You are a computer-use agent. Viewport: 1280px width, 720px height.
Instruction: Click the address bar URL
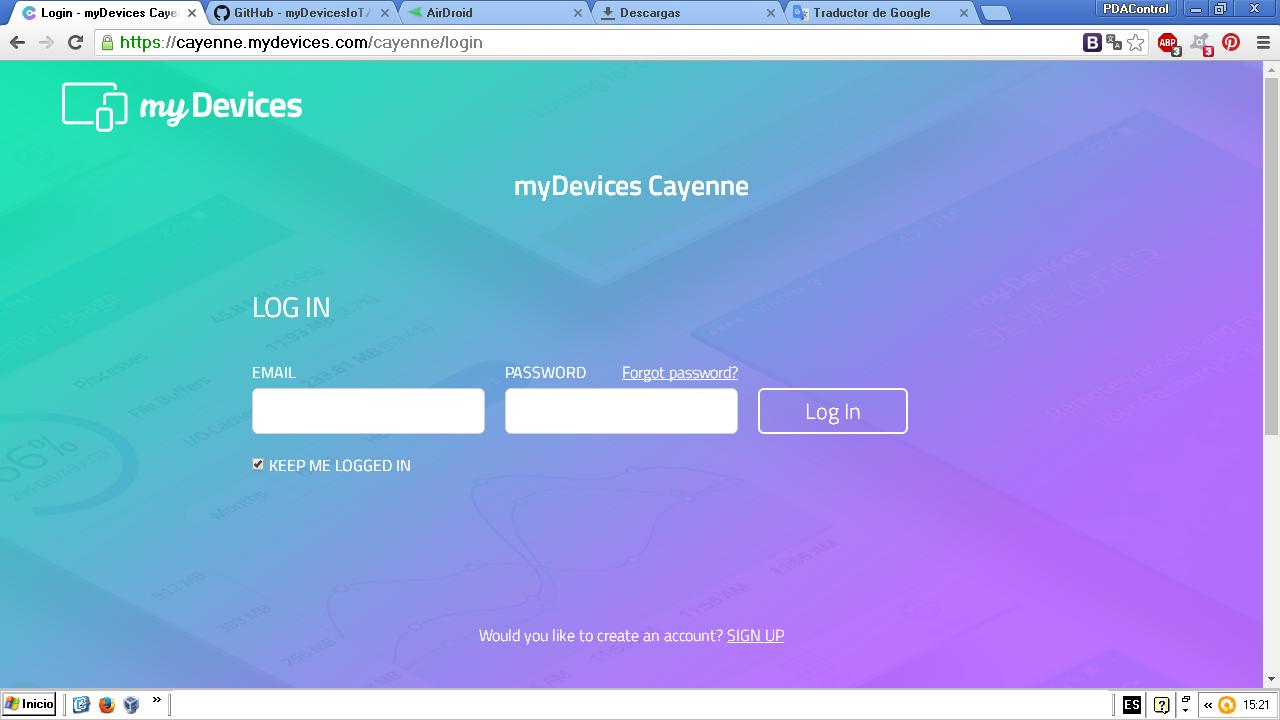301,42
